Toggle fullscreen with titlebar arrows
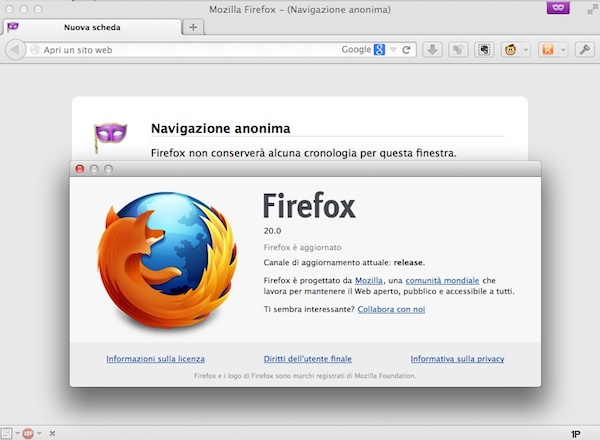This screenshot has width=600, height=440. point(592,10)
